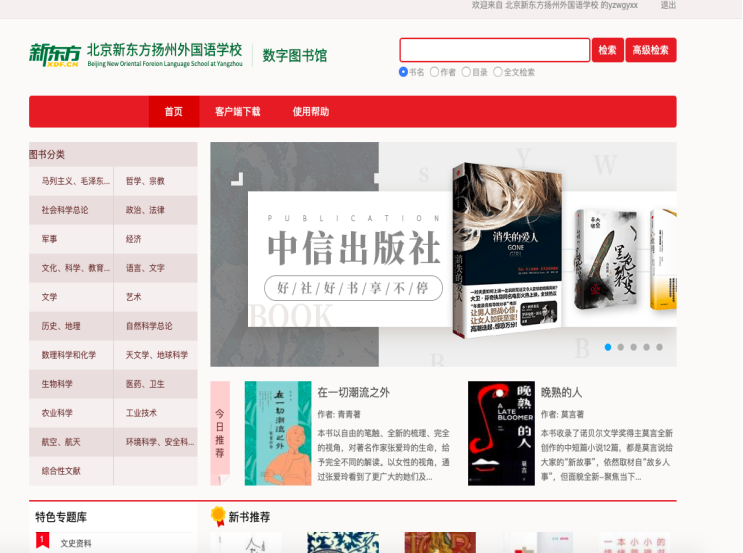Open category 天文学、地球科学
The image size is (743, 553).
click(157, 355)
